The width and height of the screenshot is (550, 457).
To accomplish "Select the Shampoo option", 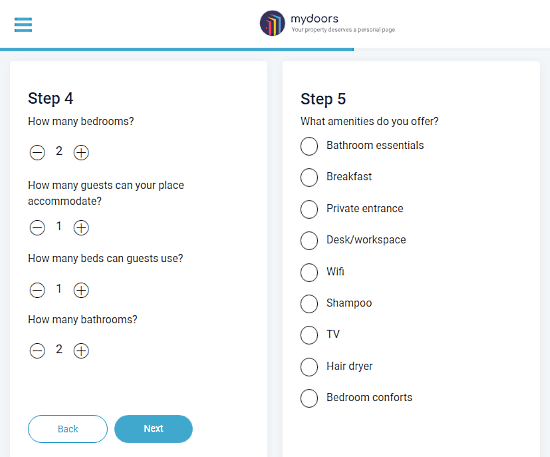I will 309,303.
